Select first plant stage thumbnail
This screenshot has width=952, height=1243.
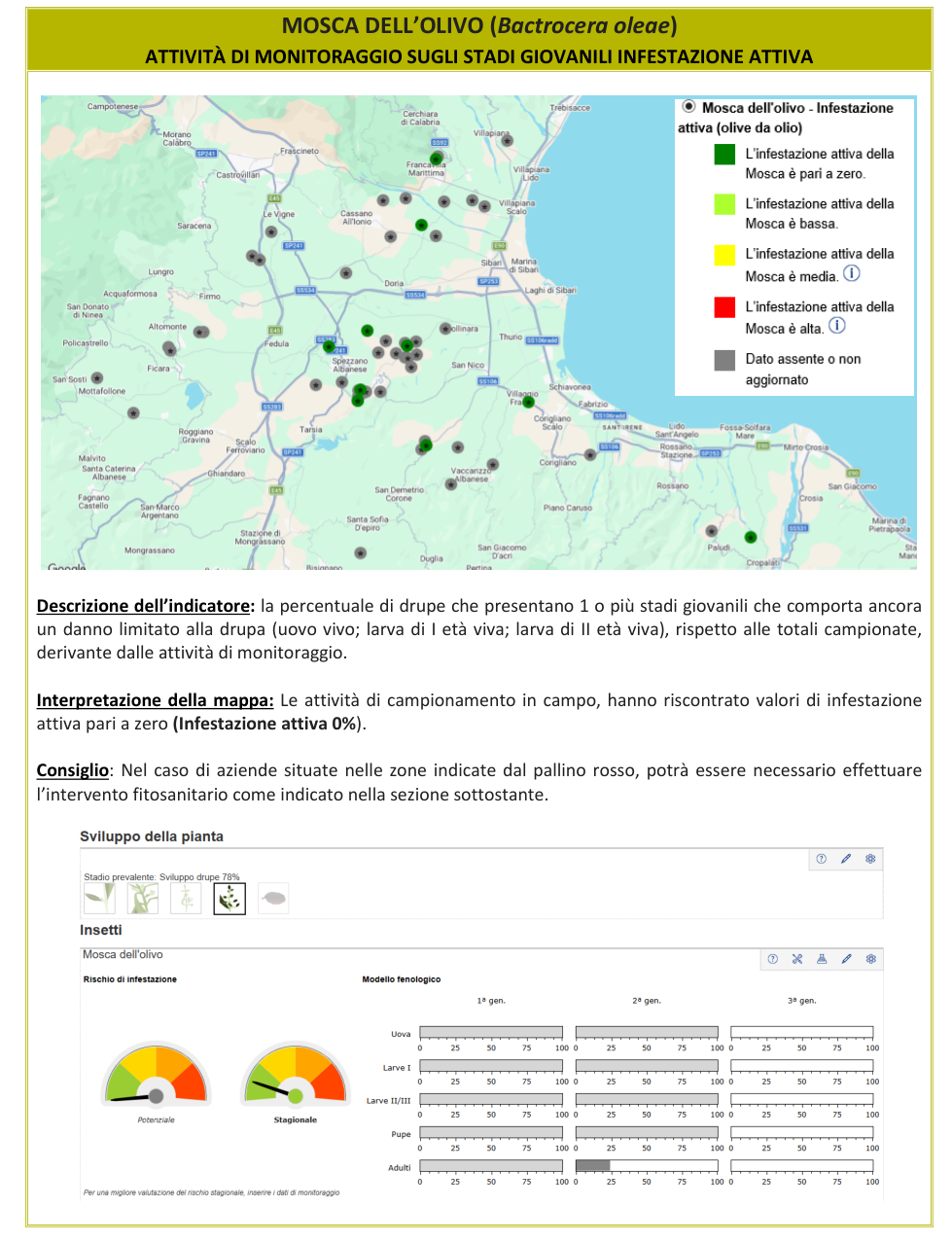click(x=99, y=898)
